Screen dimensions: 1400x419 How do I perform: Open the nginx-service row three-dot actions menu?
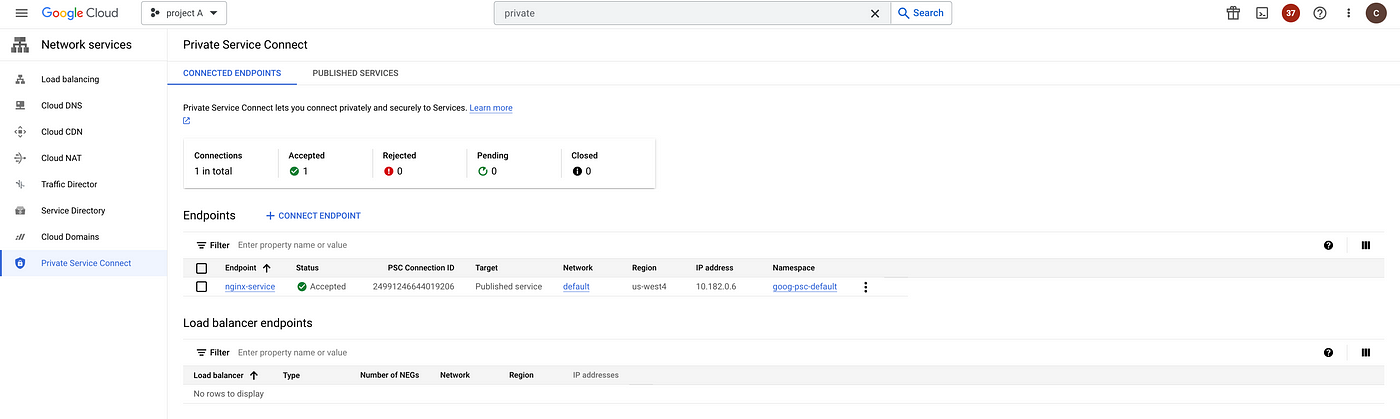tap(866, 287)
